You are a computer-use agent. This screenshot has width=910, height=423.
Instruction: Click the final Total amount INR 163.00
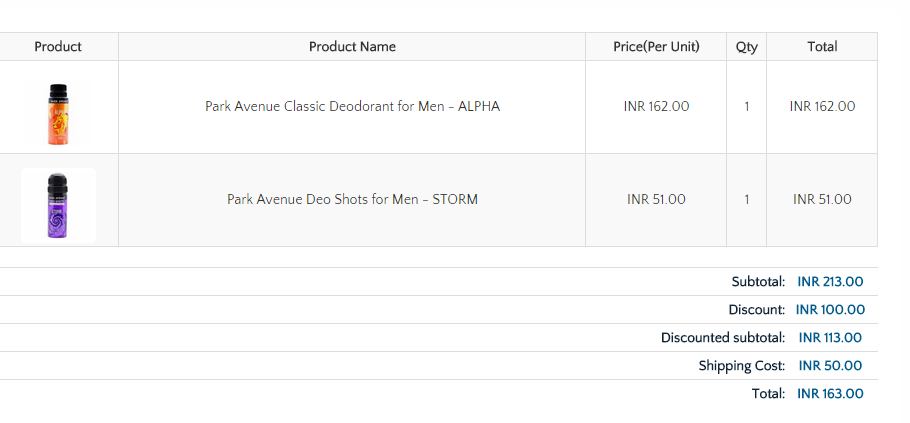(830, 393)
